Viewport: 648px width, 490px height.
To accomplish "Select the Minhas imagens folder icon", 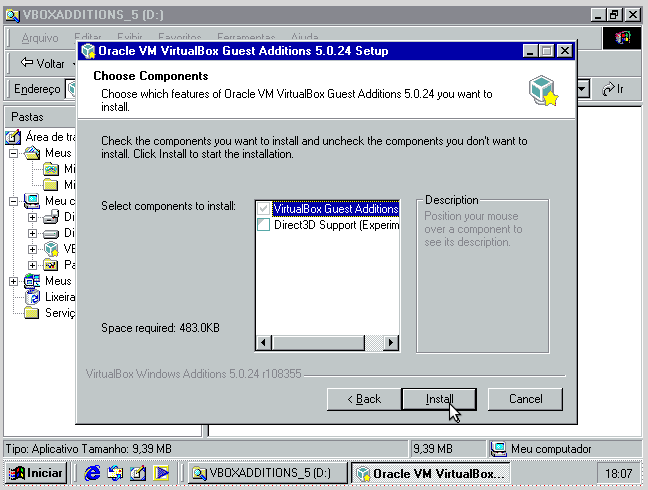I will point(51,169).
